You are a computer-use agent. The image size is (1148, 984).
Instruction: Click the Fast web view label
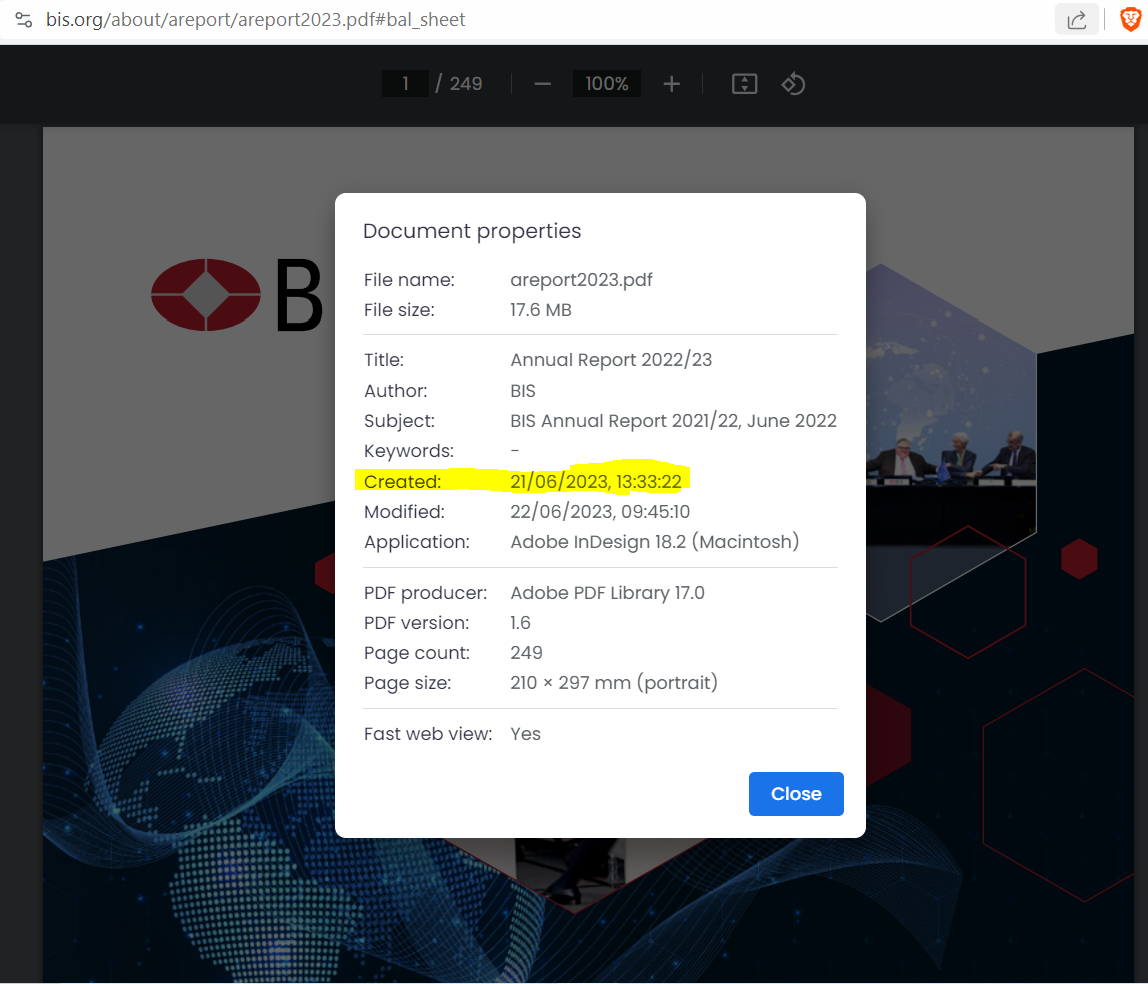point(428,734)
